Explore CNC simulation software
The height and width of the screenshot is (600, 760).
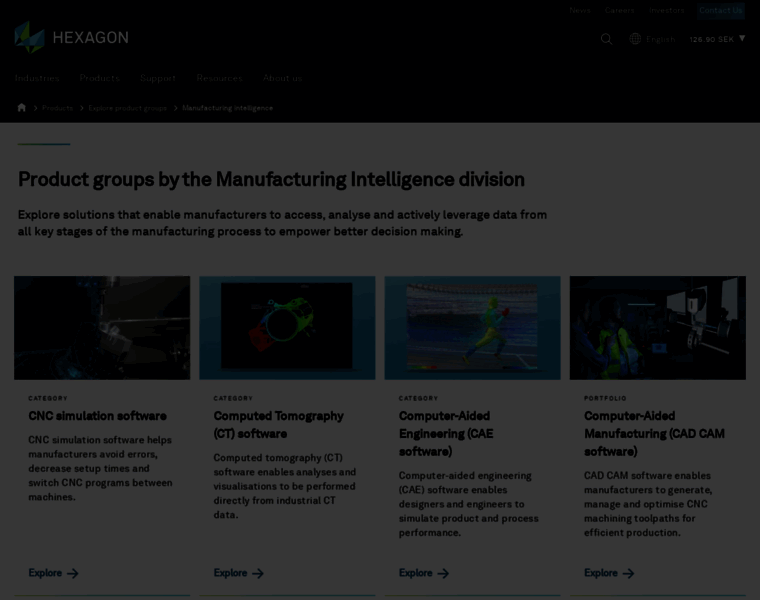coord(53,573)
